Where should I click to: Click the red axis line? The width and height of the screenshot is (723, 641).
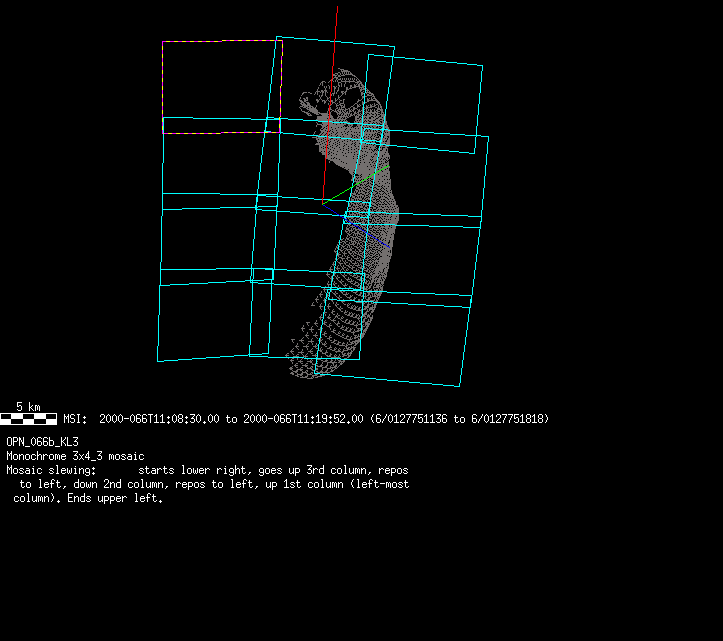[x=330, y=105]
